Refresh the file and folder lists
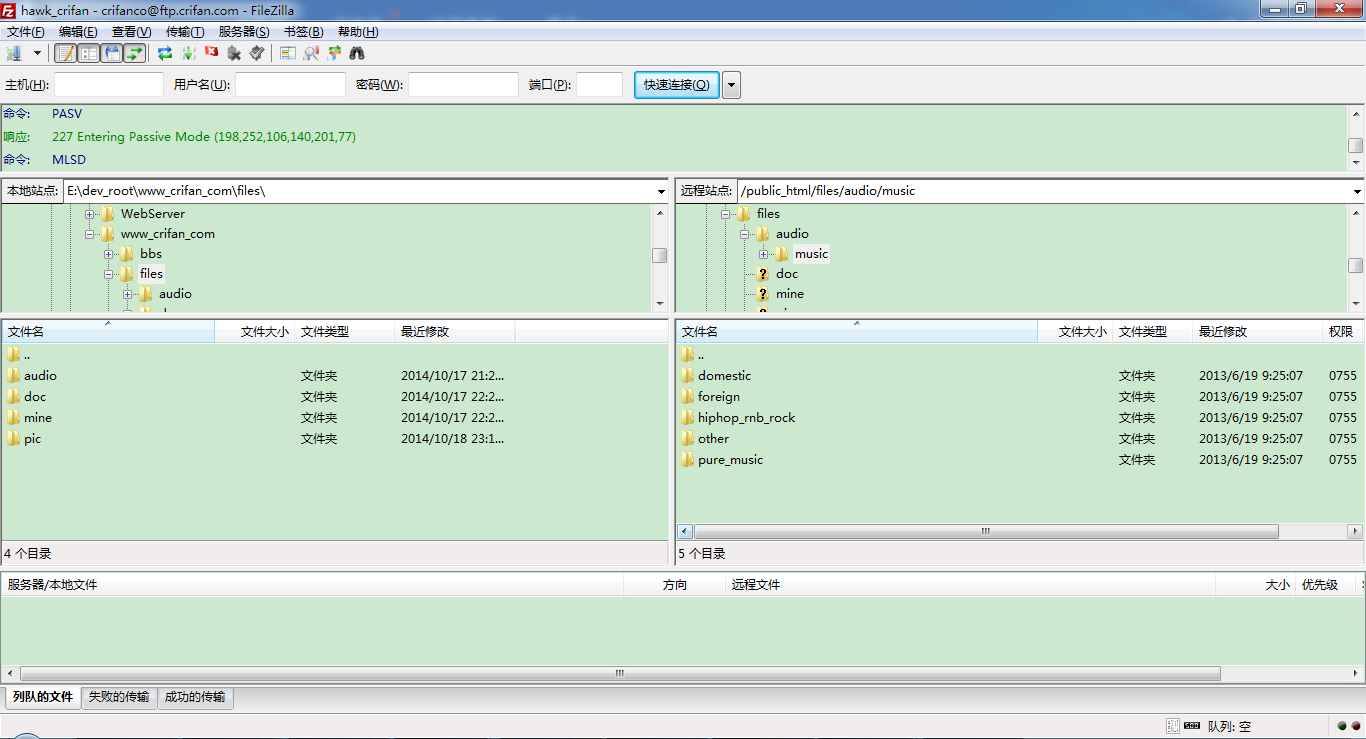Viewport: 1366px width, 739px height. click(x=165, y=53)
